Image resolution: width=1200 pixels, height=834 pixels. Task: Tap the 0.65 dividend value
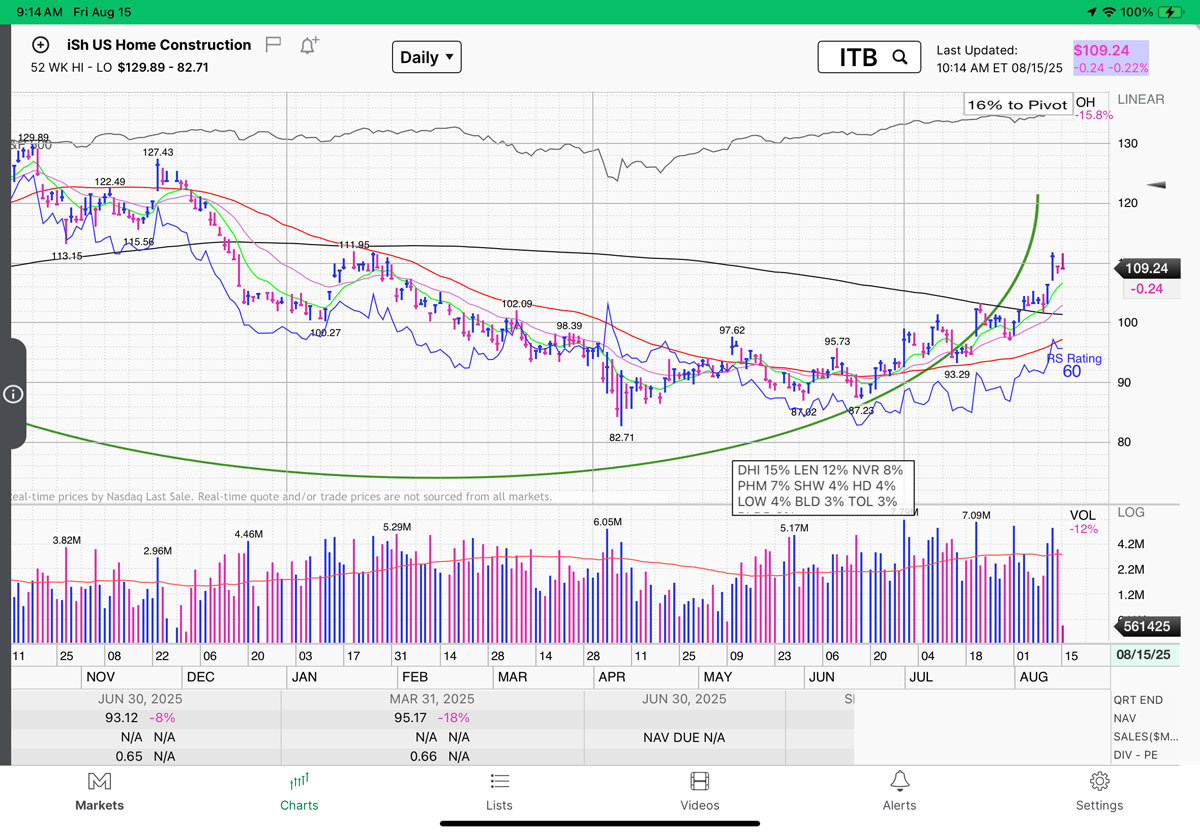pyautogui.click(x=128, y=756)
